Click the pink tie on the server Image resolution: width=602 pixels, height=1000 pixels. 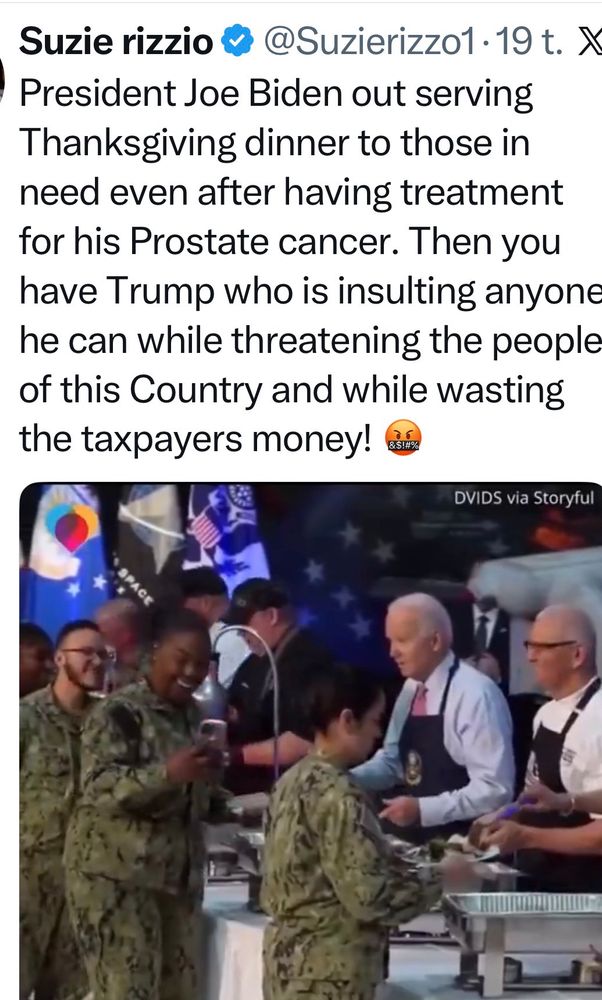(419, 699)
